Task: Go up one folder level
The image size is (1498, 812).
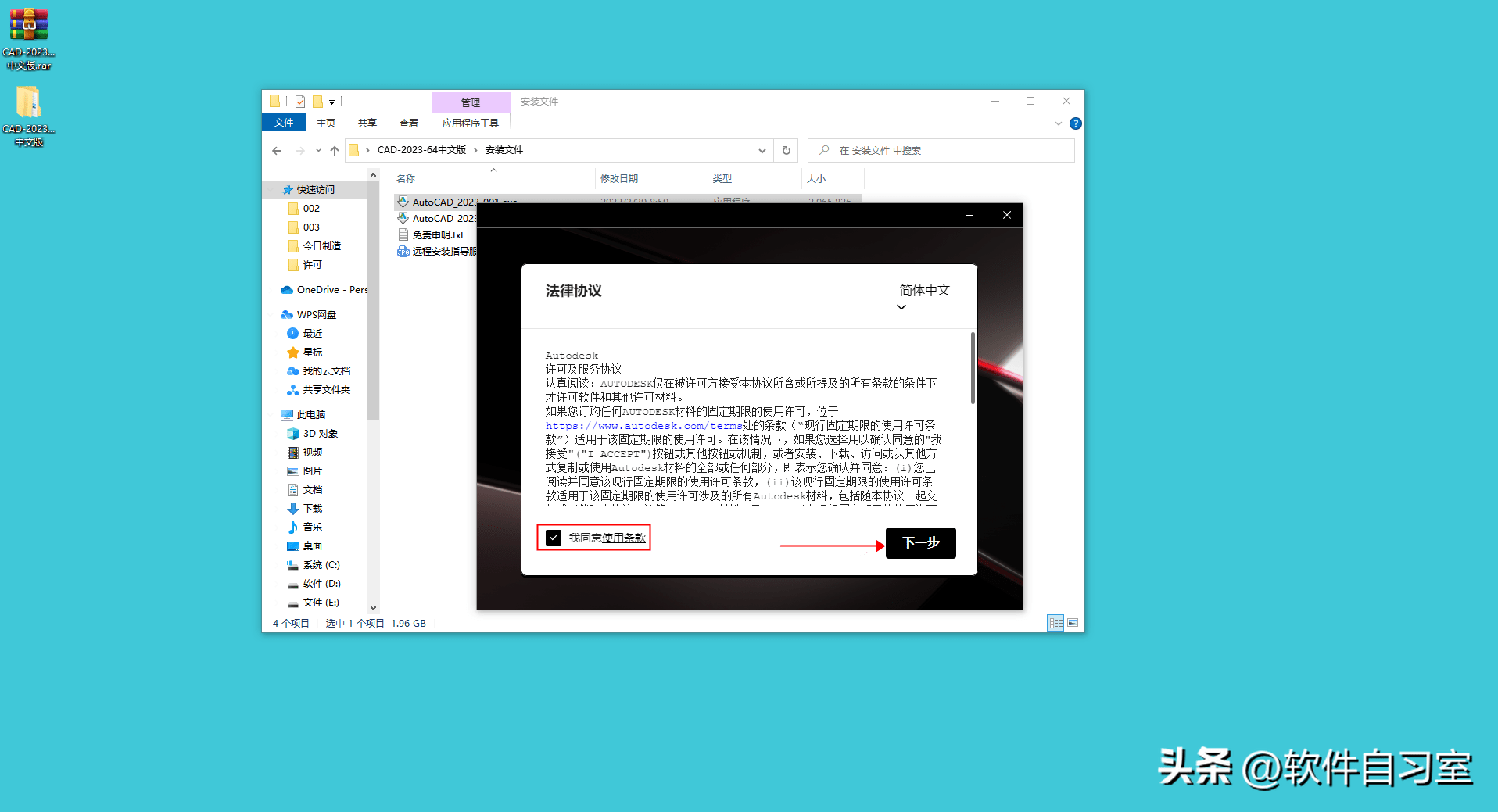Action: click(x=335, y=151)
